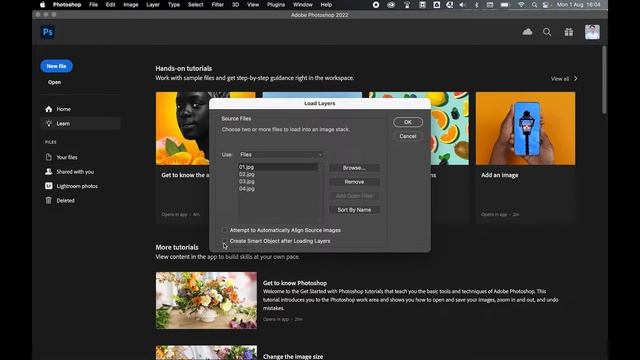The width and height of the screenshot is (640, 360).
Task: Click the Browse... button
Action: point(354,168)
